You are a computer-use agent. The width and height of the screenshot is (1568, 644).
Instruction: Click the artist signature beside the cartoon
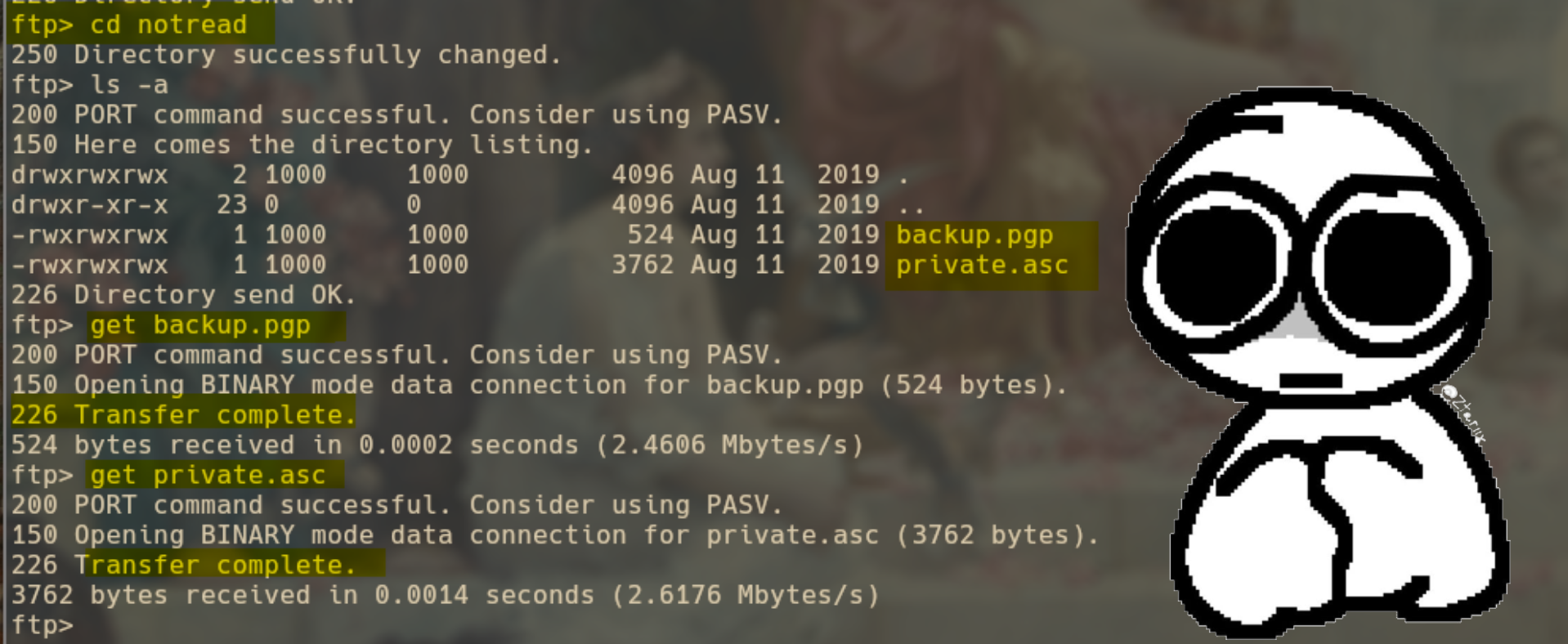click(1464, 414)
